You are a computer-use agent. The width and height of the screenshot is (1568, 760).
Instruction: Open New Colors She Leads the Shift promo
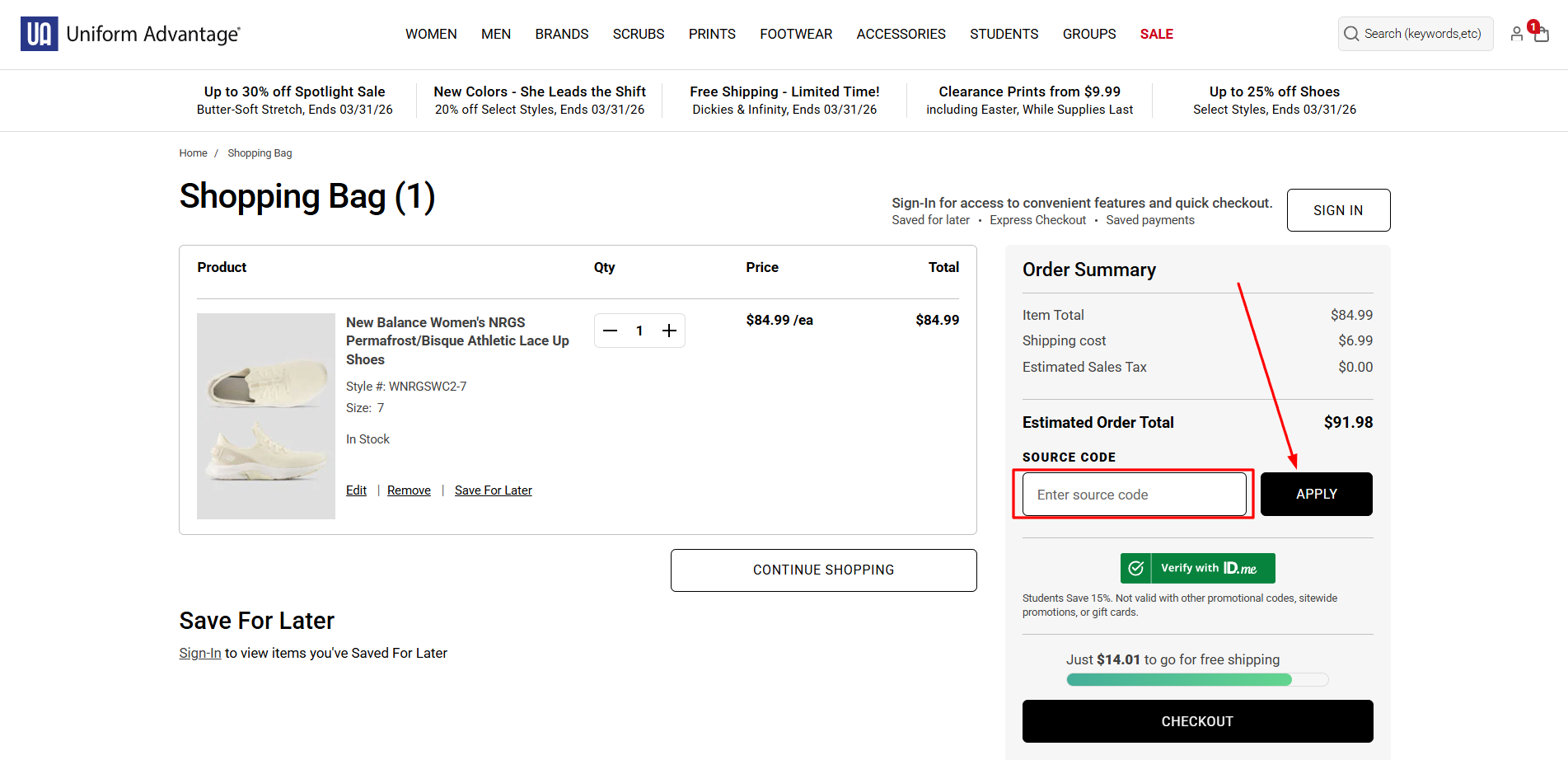click(x=540, y=101)
